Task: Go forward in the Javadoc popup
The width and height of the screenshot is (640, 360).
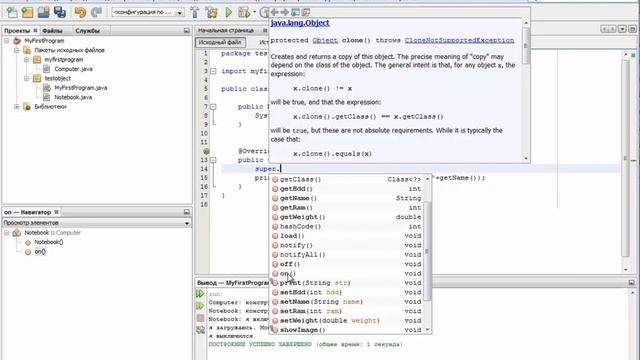Action: [285, 12]
